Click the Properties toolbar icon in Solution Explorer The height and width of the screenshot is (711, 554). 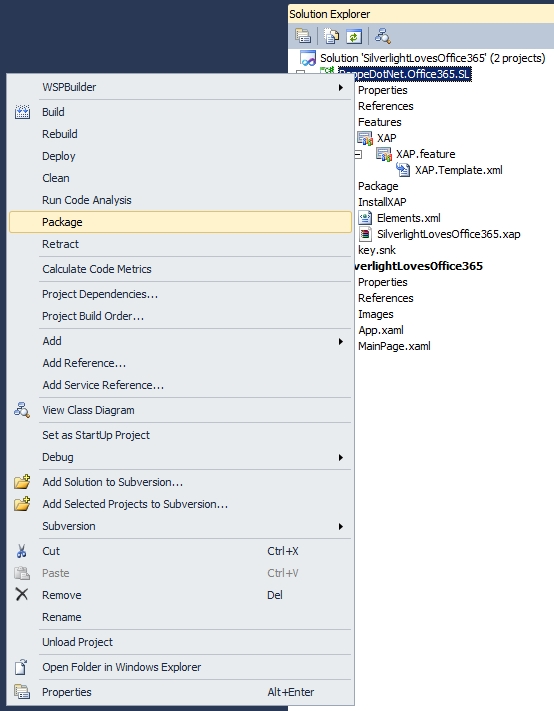coord(303,36)
